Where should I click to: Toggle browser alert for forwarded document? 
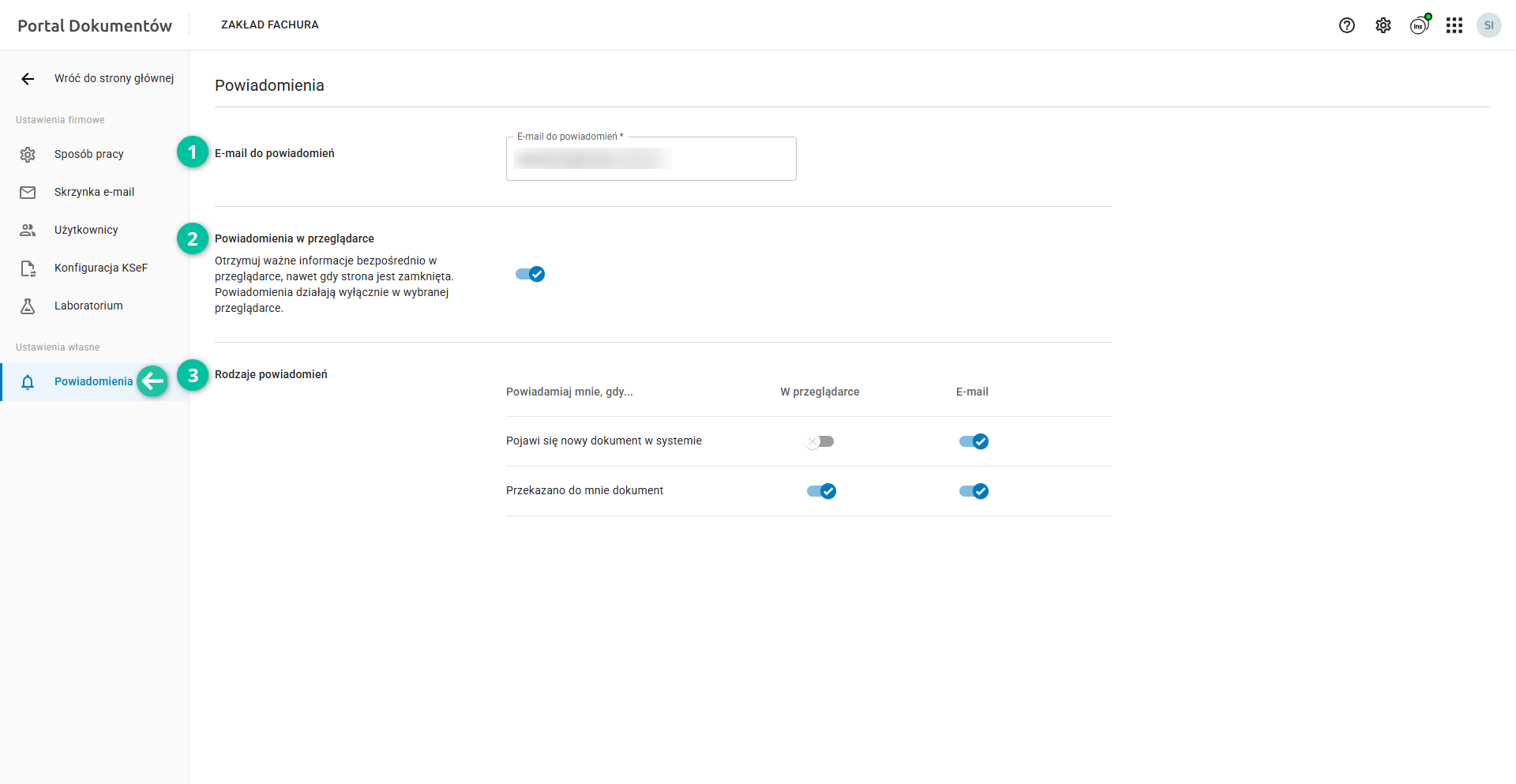[x=821, y=491]
